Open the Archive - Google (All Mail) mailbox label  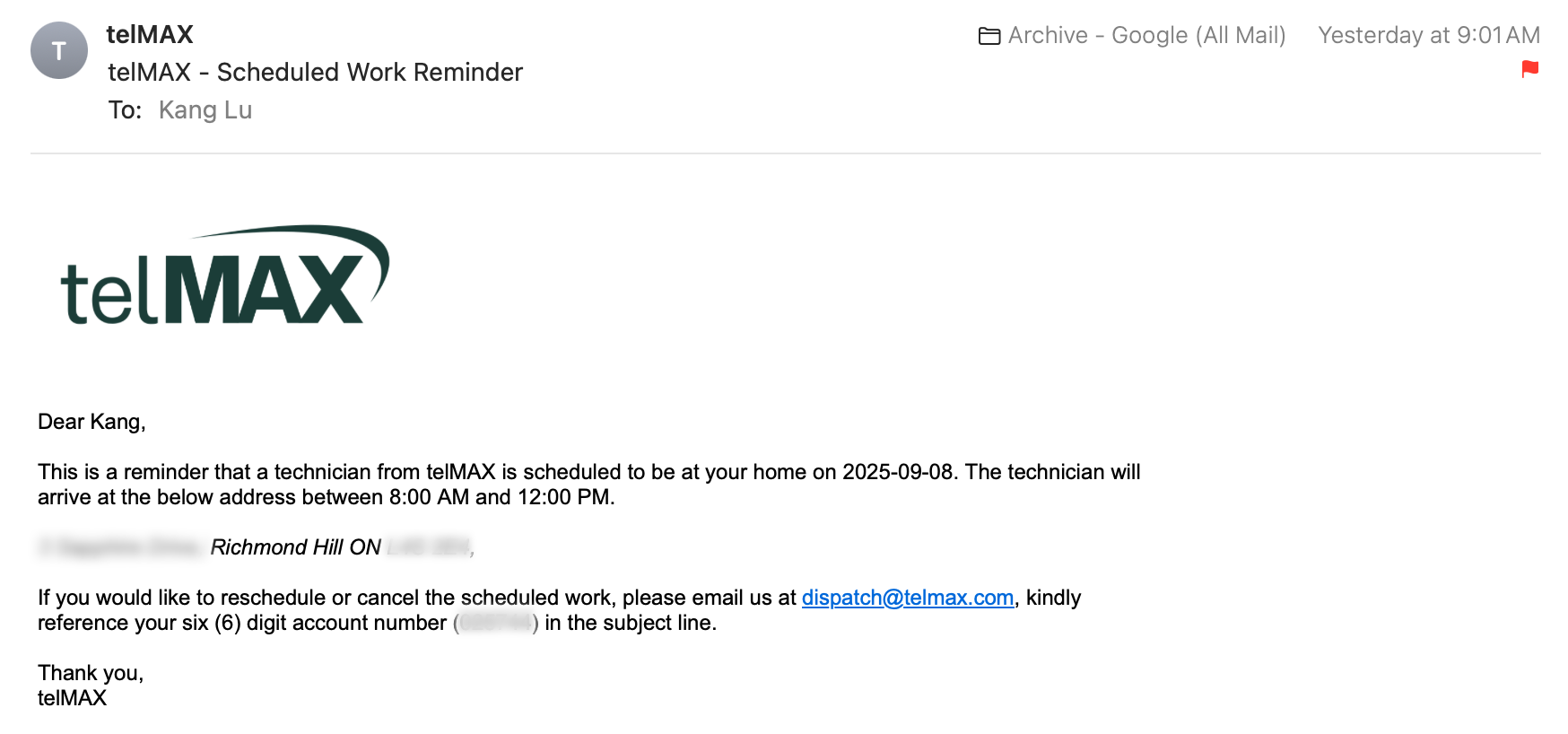coord(1146,36)
